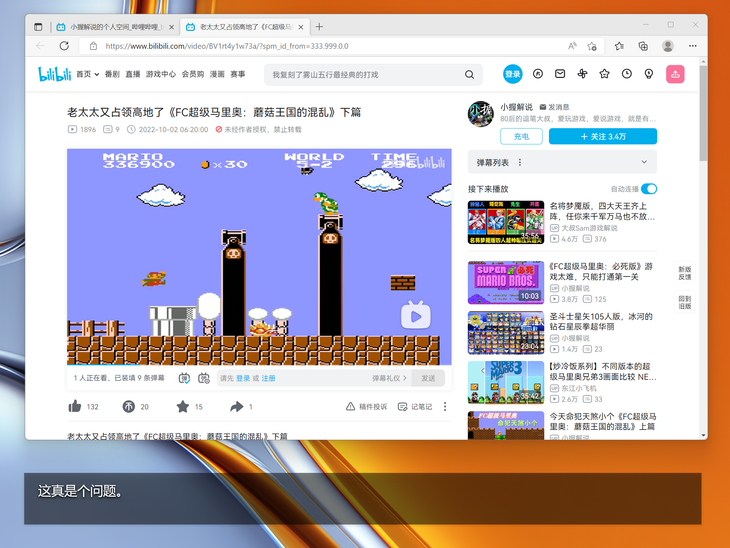
Task: Click 注册 link in danmaku input
Action: click(268, 378)
